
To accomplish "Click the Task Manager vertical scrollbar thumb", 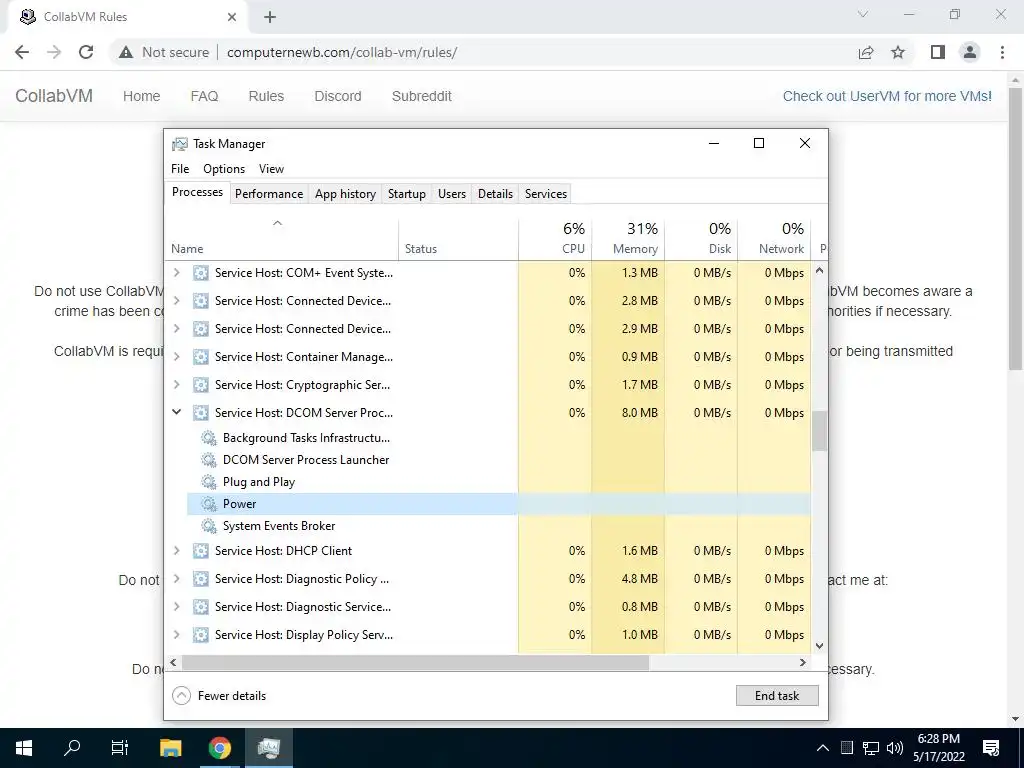I will point(819,430).
